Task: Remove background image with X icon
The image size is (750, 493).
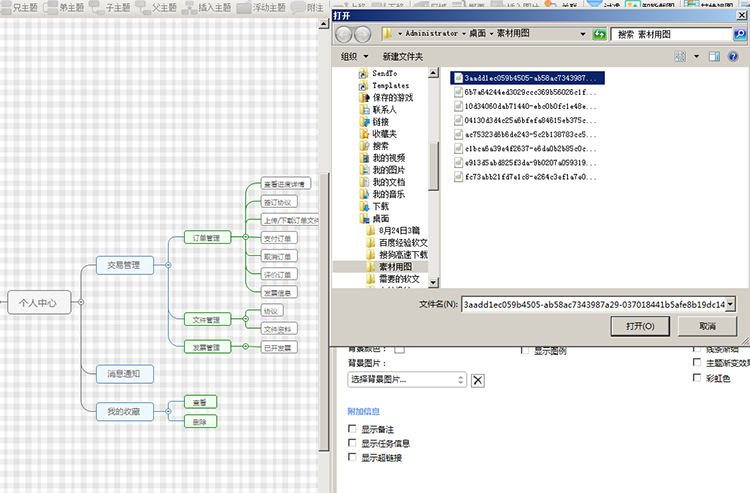Action: [478, 380]
